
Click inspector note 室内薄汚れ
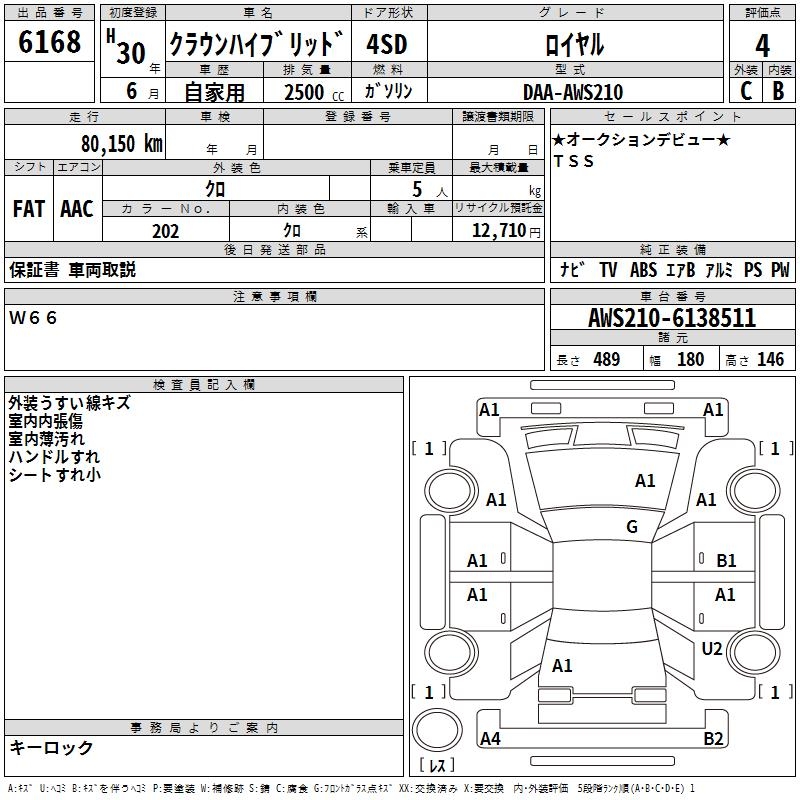(x=46, y=439)
